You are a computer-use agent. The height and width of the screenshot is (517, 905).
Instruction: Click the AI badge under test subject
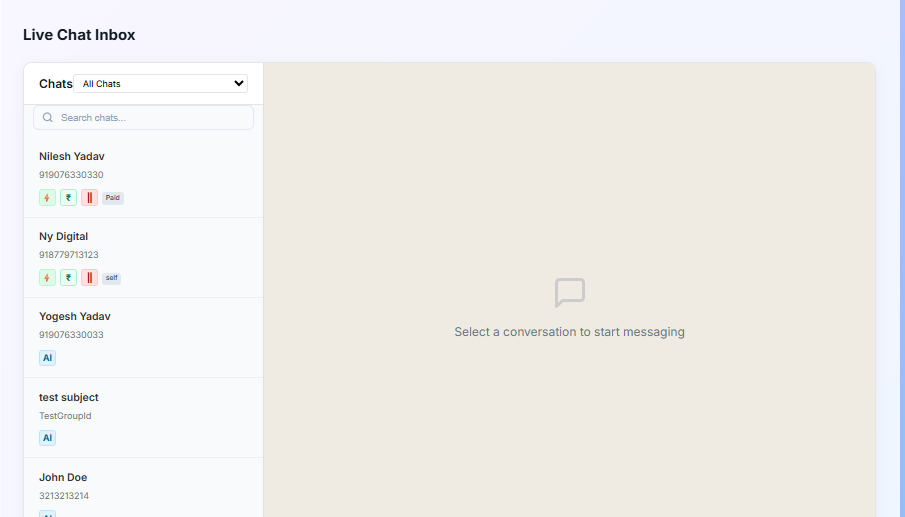[x=47, y=438]
